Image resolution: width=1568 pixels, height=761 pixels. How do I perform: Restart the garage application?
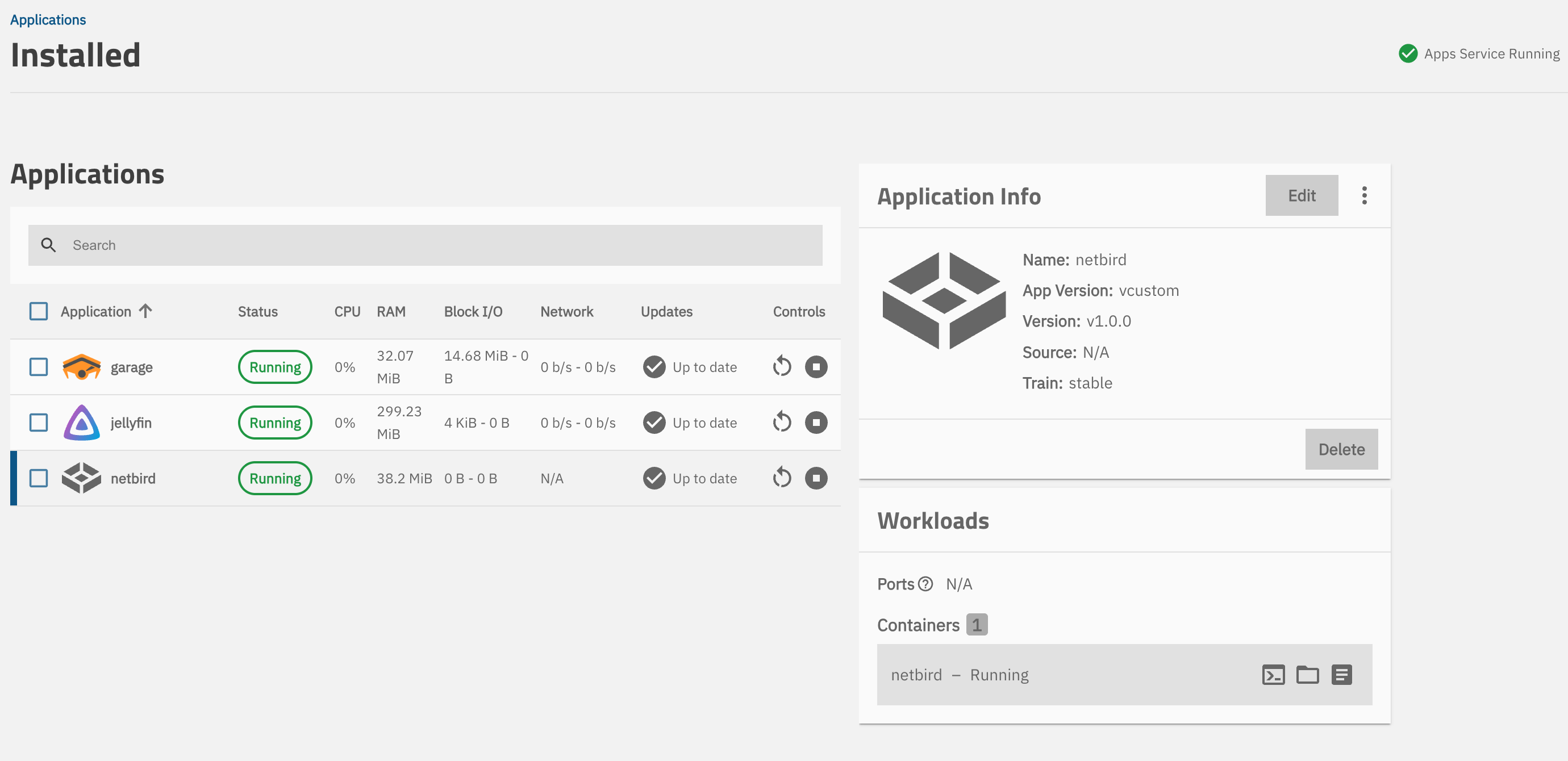pos(782,367)
